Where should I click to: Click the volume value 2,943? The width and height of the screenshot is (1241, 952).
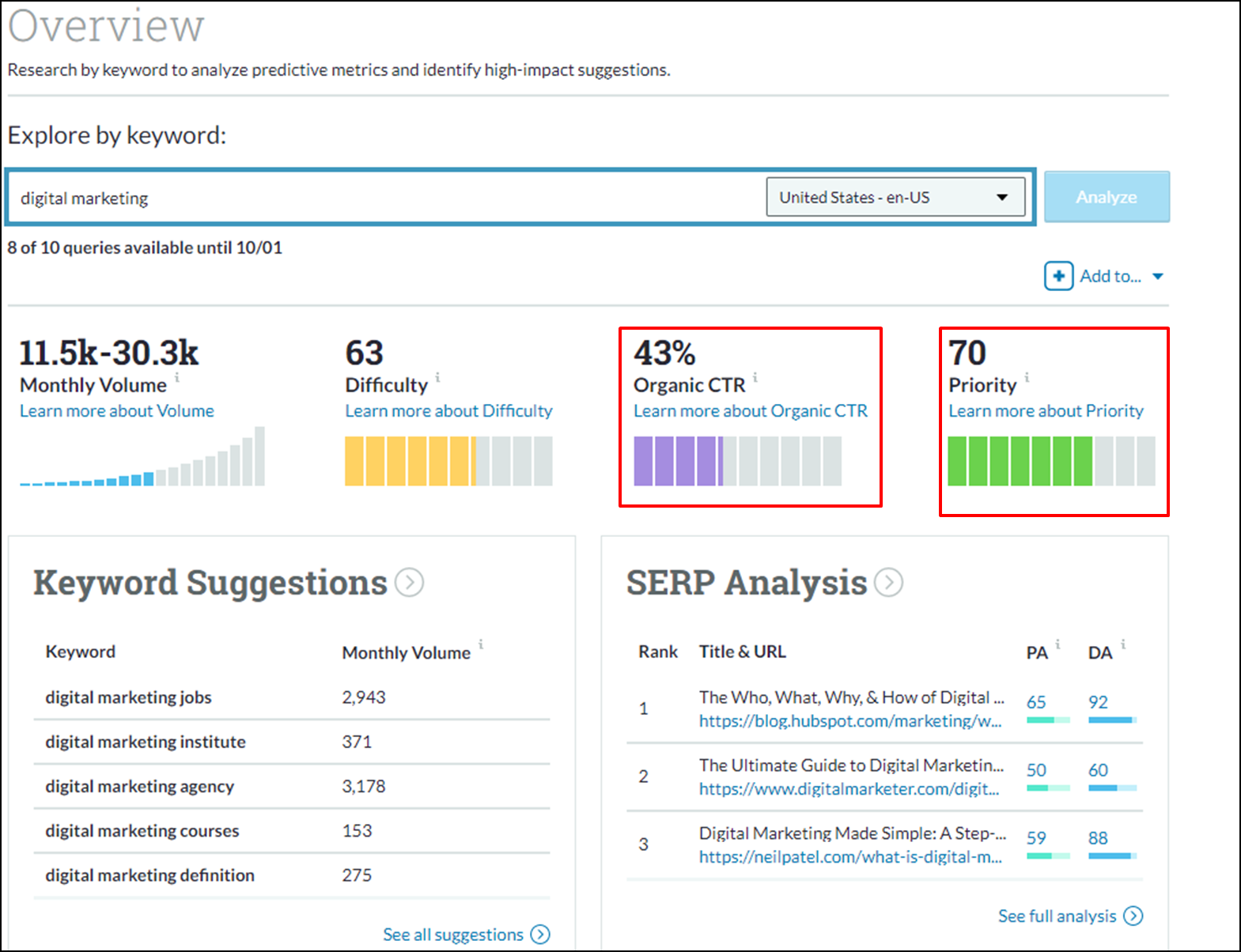tap(364, 697)
